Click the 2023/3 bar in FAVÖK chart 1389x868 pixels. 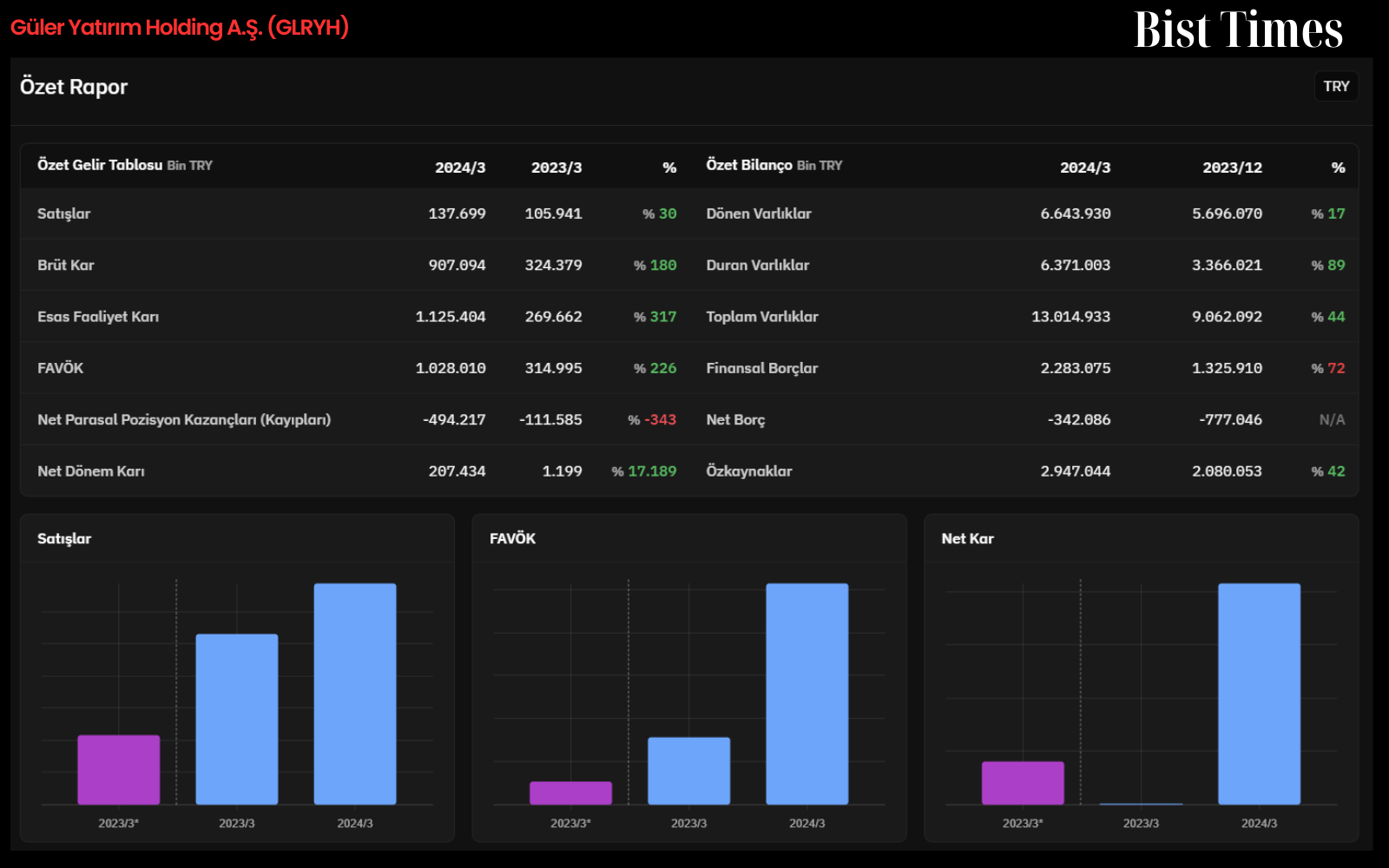[x=689, y=771]
